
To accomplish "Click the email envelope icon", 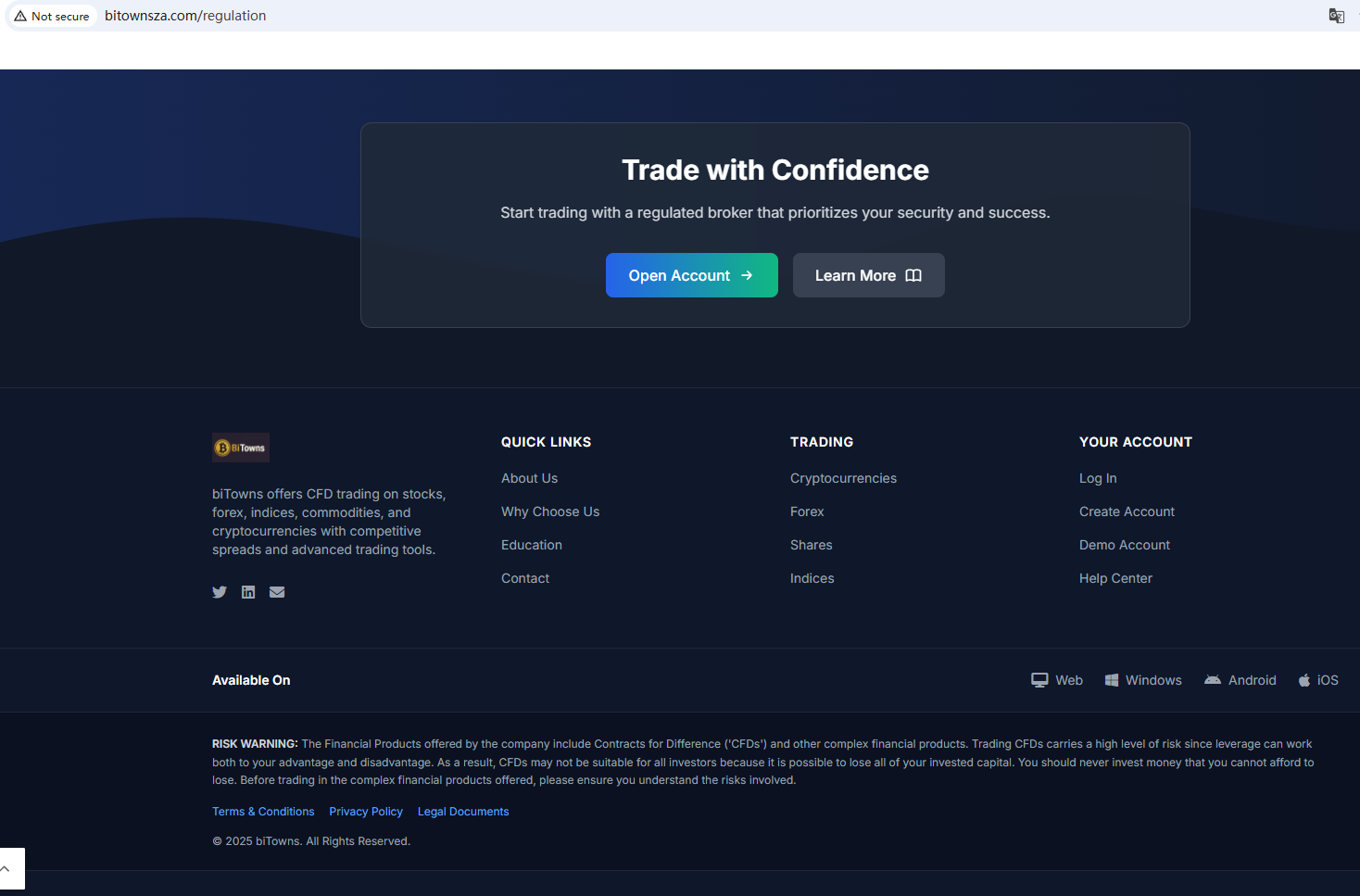I will [x=277, y=592].
